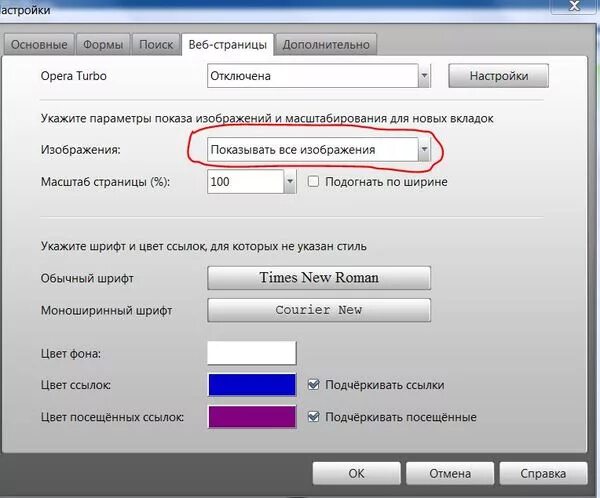Choose the Times New Roman font button
The image size is (600, 498).
pos(319,278)
